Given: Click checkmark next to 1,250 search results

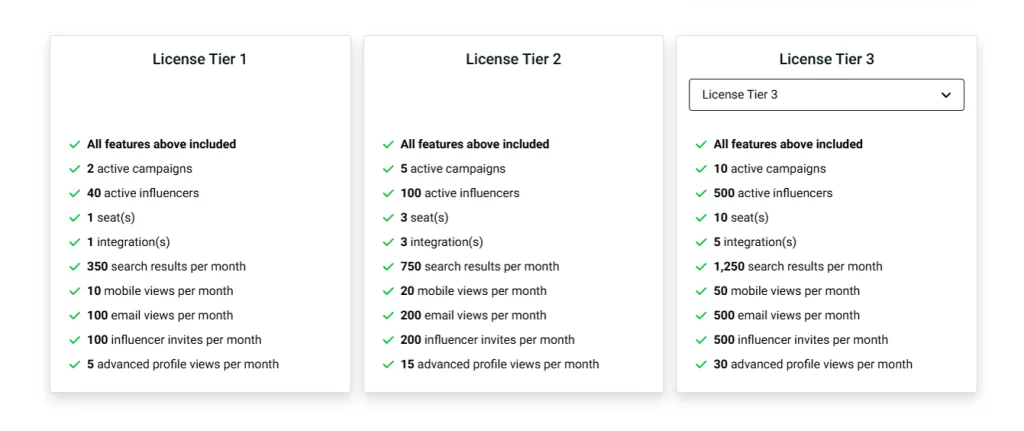Looking at the screenshot, I should click(x=701, y=267).
